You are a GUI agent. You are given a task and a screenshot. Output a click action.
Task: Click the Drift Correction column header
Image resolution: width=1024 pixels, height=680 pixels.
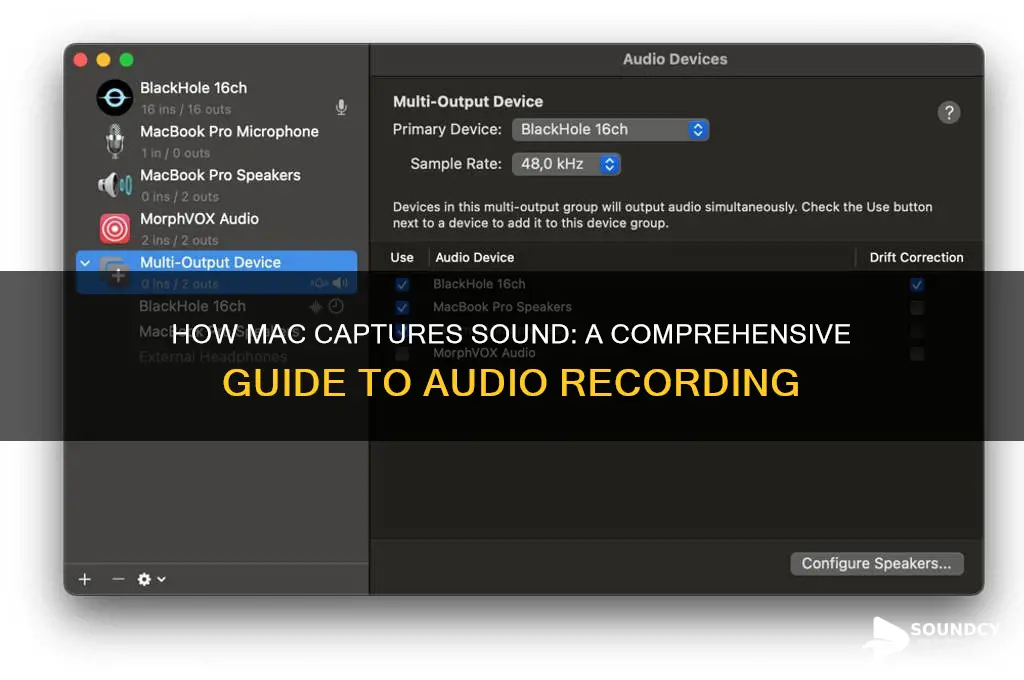(916, 257)
